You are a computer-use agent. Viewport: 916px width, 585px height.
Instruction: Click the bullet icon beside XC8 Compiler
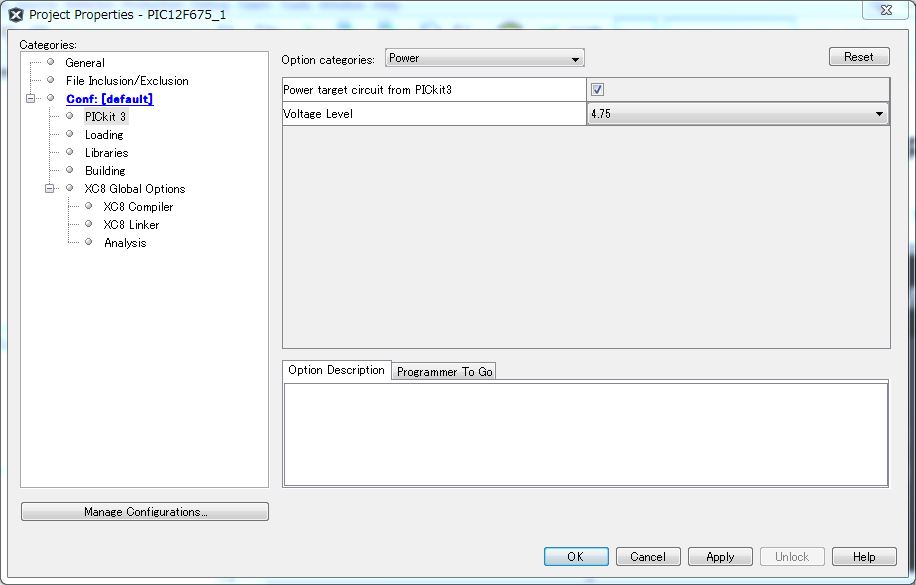(x=88, y=206)
